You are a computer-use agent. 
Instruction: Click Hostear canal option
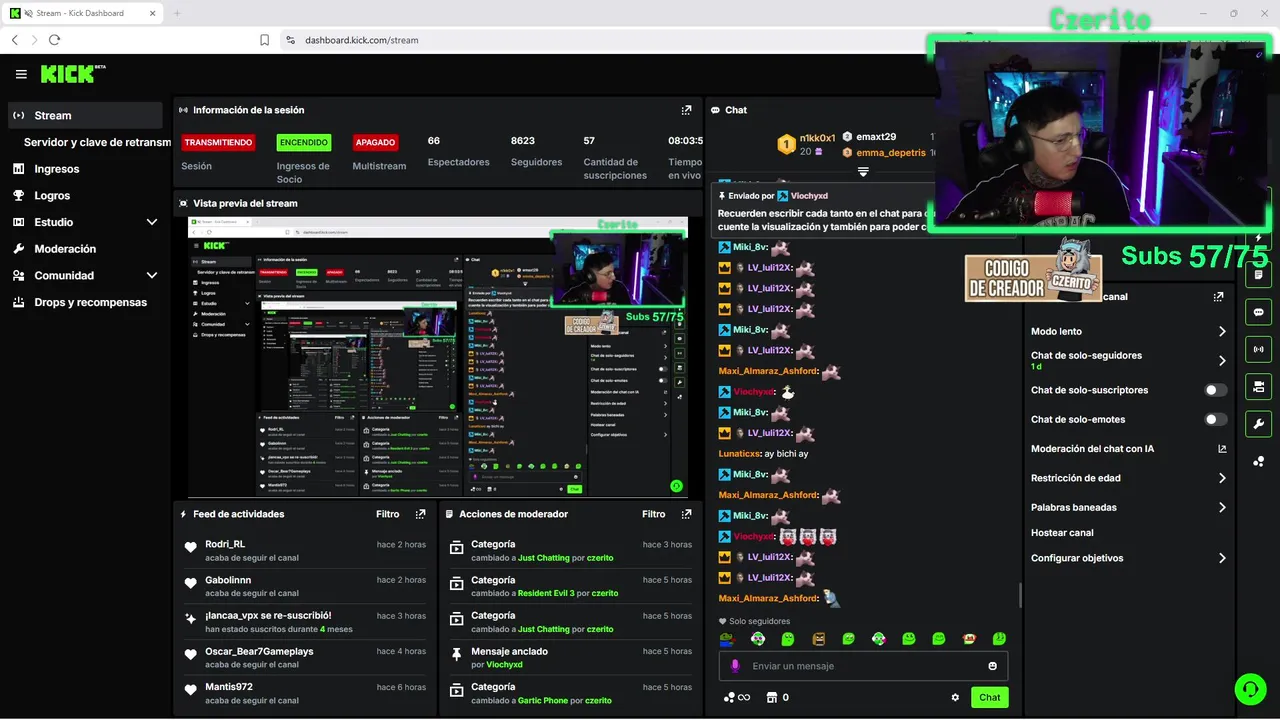point(1062,533)
